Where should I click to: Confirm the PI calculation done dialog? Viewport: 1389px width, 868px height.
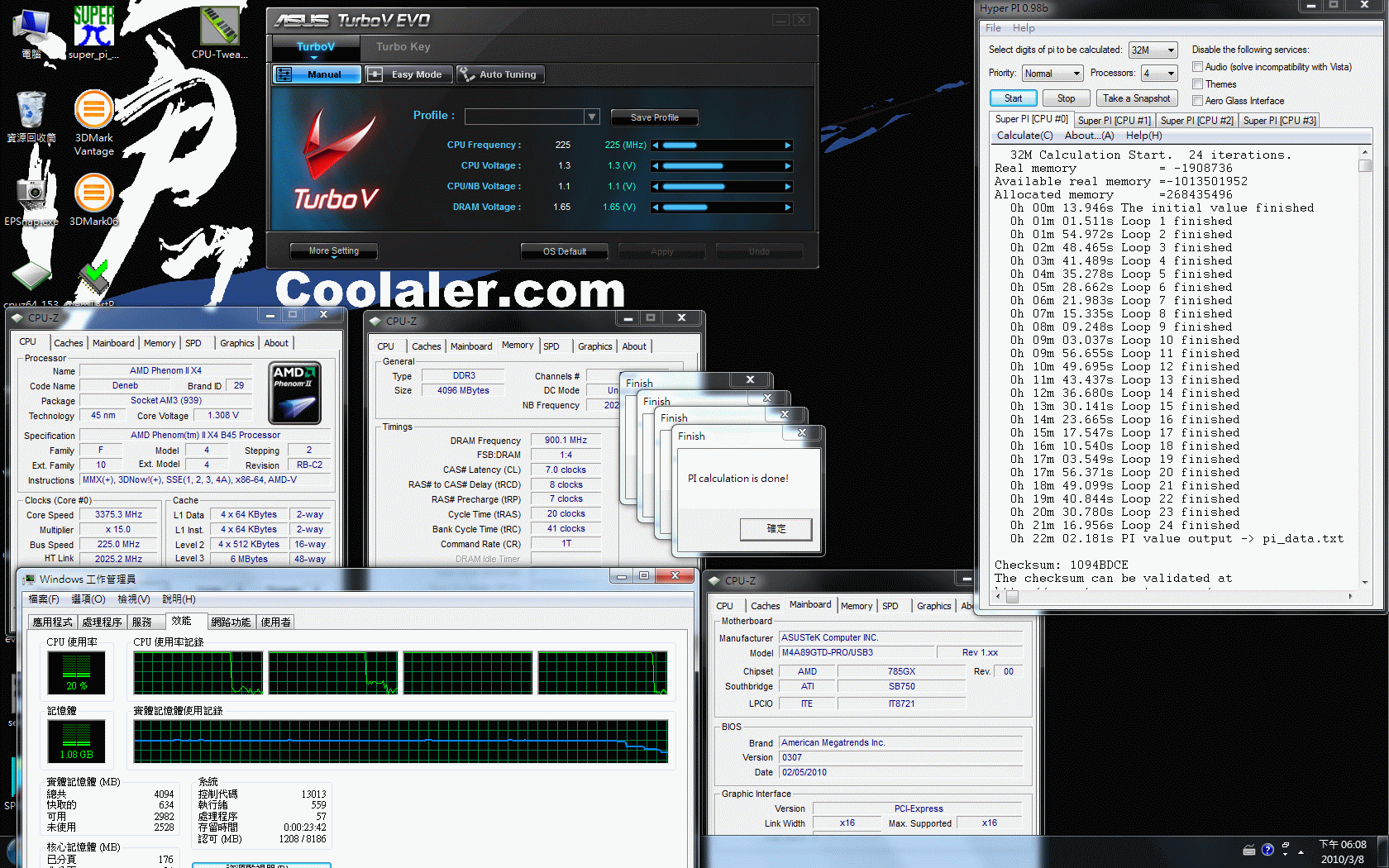[x=776, y=529]
